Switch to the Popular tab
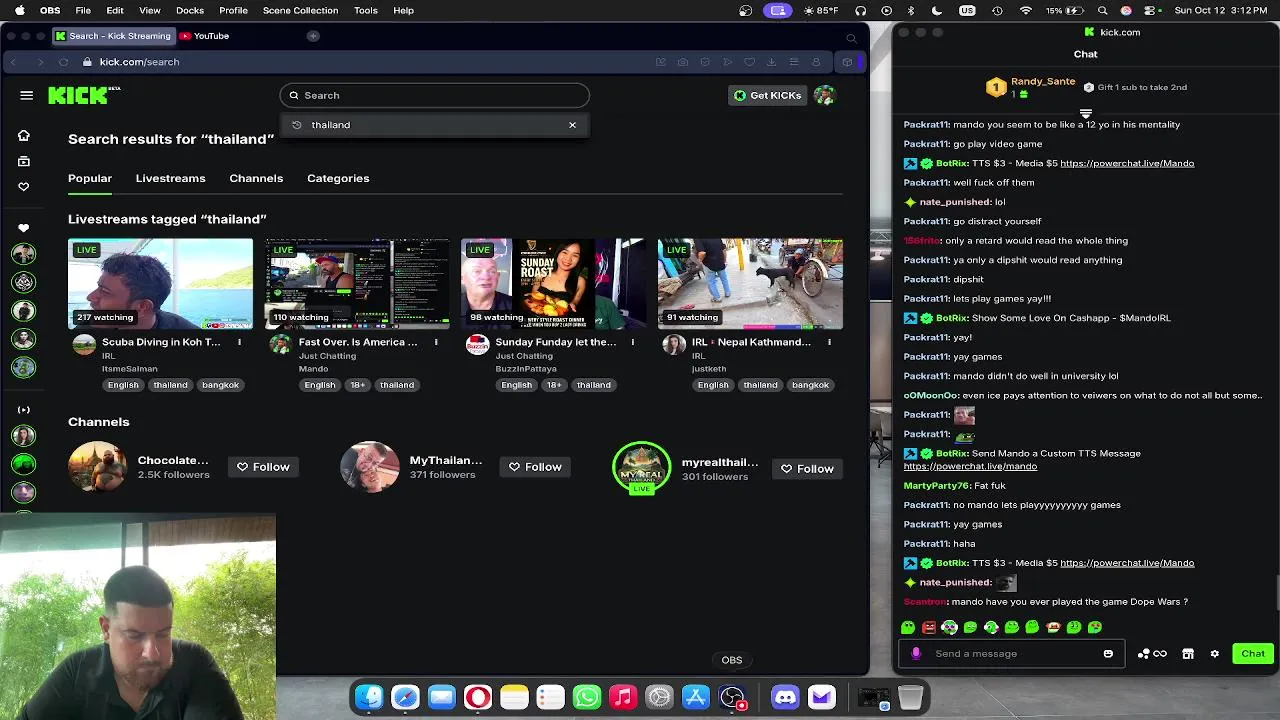 (90, 178)
